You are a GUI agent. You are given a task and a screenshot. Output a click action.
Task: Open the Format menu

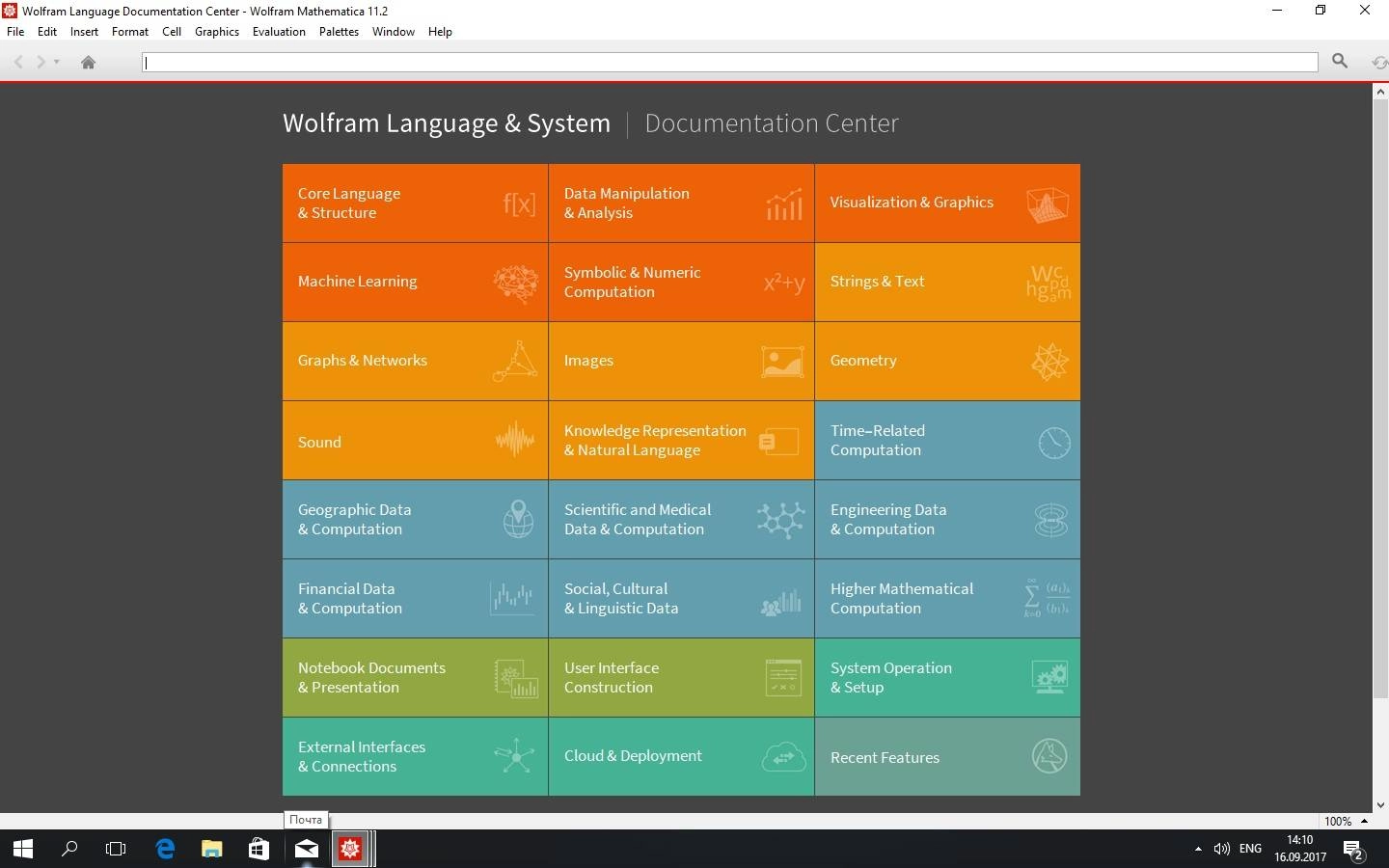click(x=130, y=32)
